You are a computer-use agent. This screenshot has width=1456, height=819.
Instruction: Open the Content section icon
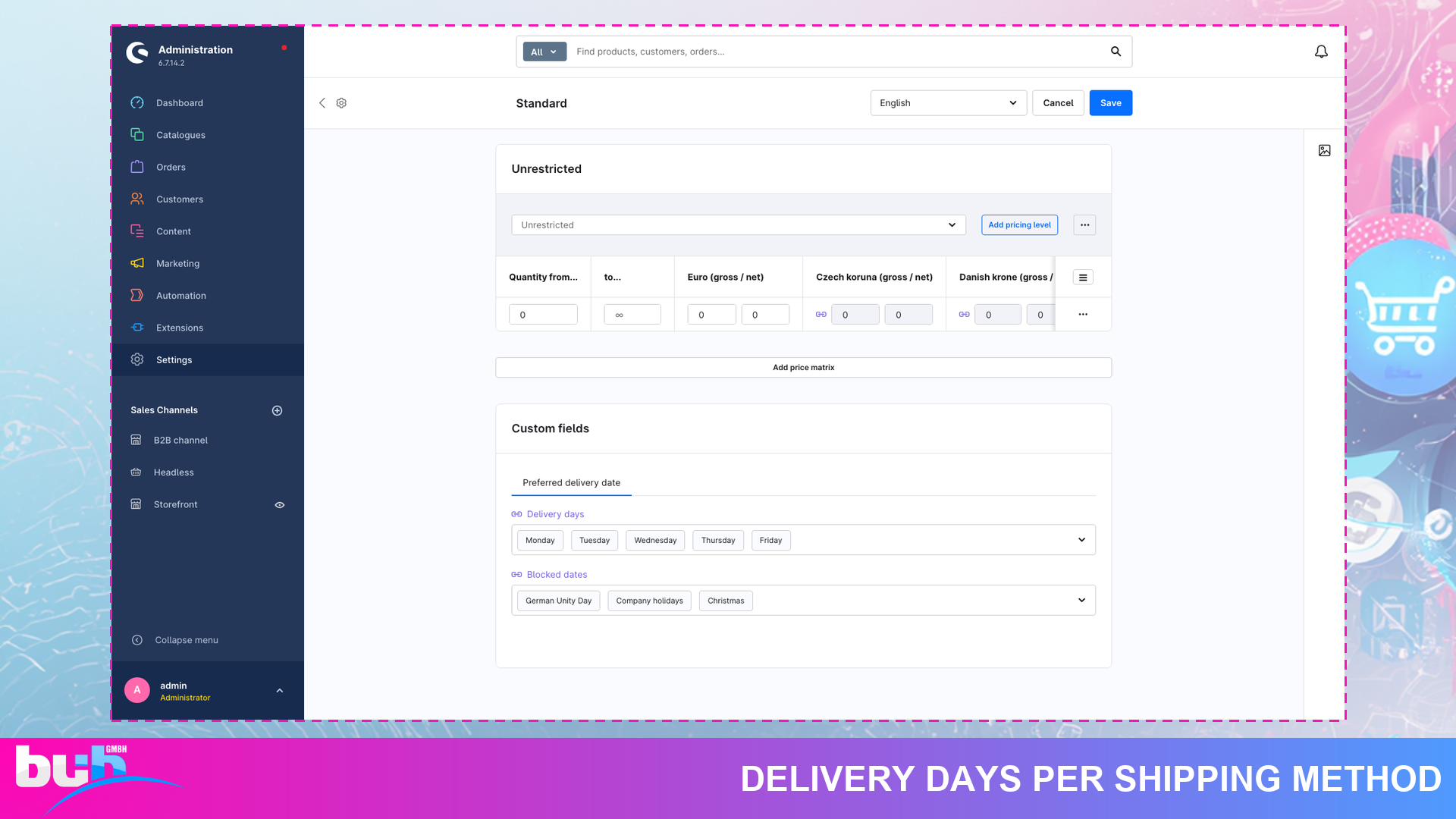click(x=137, y=231)
